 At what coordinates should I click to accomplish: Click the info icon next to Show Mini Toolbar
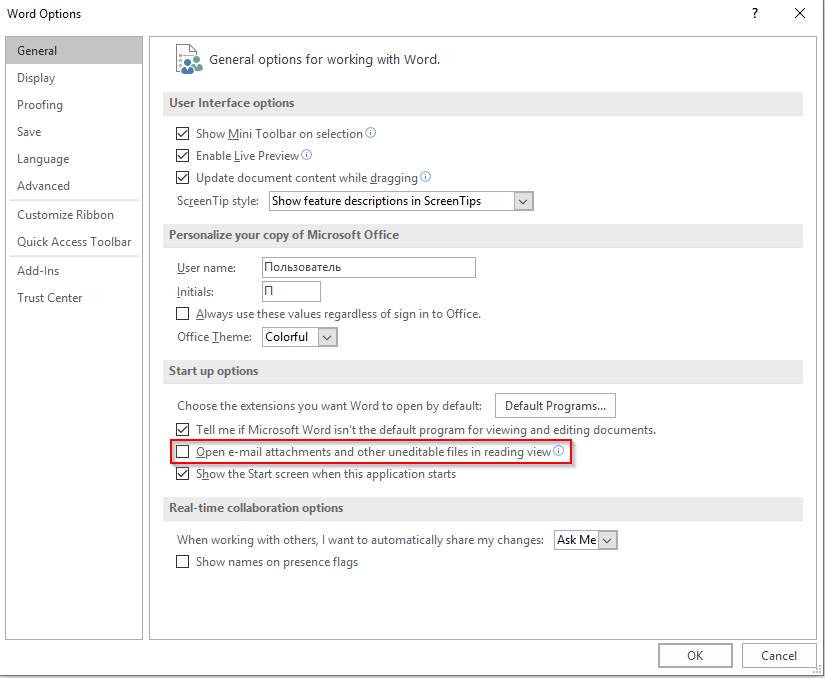370,133
